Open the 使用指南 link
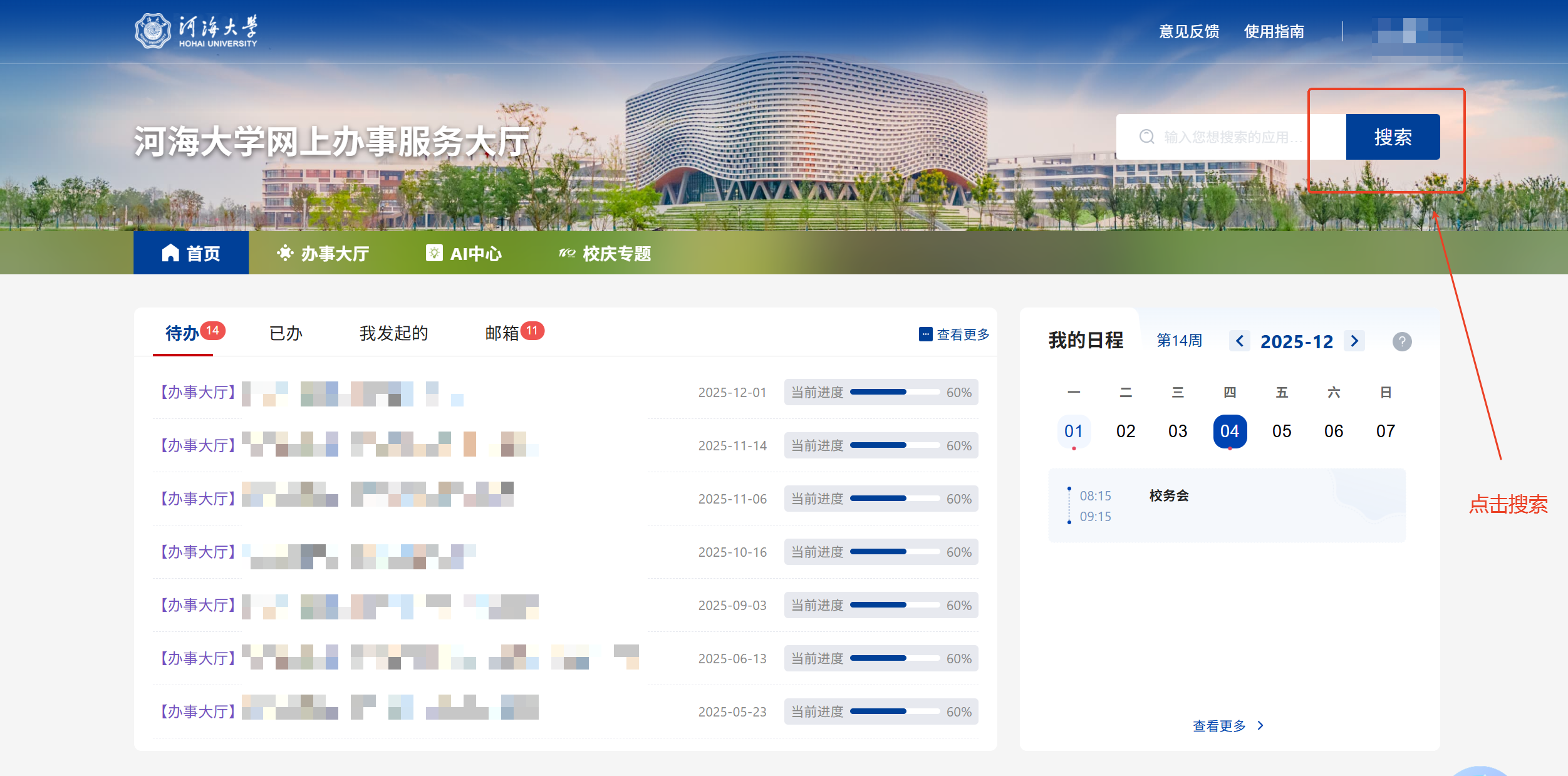The width and height of the screenshot is (1568, 776). point(1274,31)
